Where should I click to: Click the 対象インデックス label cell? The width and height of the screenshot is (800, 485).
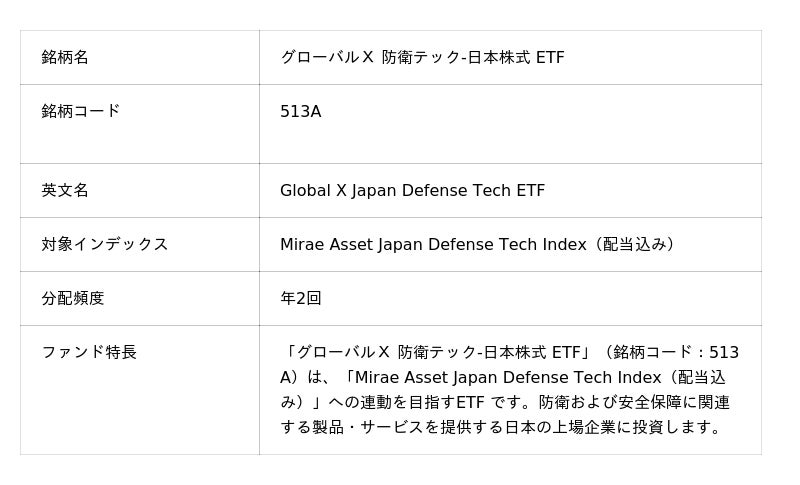(105, 244)
